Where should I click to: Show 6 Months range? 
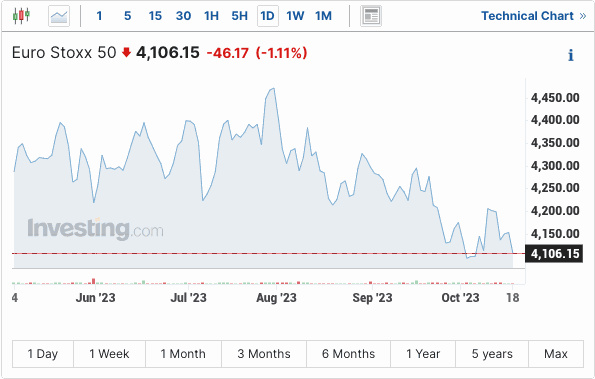[348, 354]
